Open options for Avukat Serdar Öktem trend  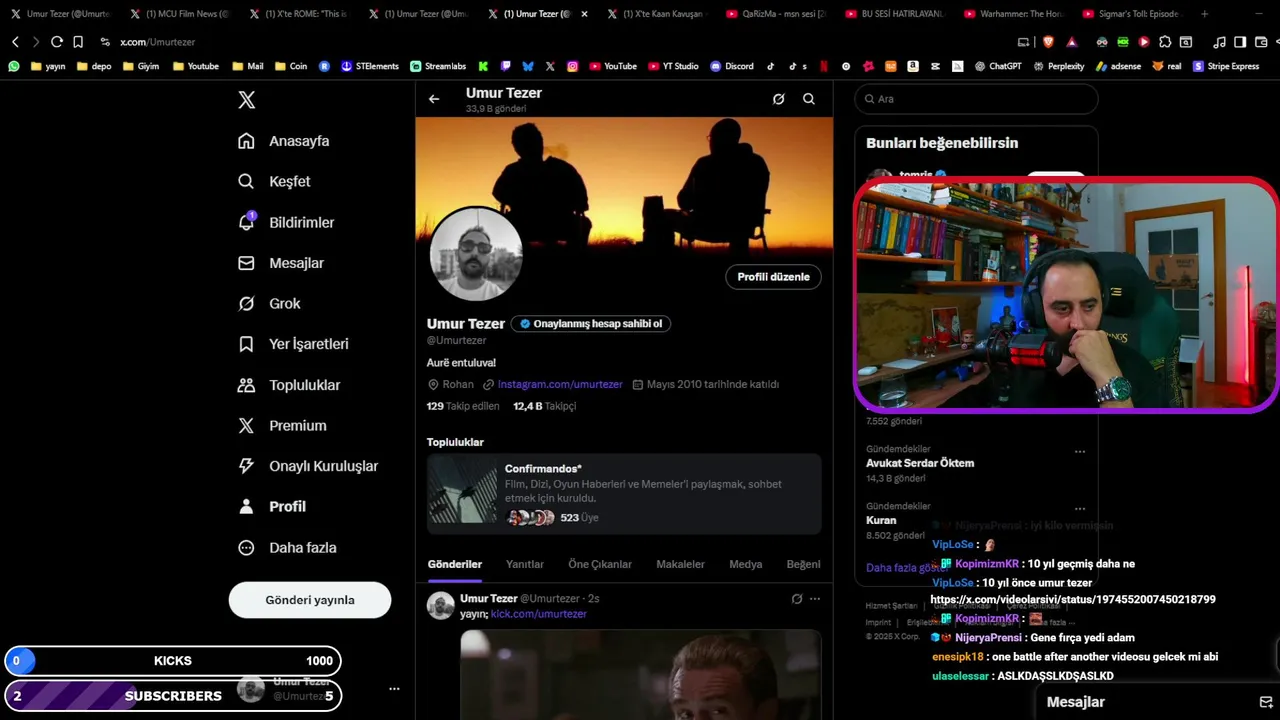tap(1080, 451)
